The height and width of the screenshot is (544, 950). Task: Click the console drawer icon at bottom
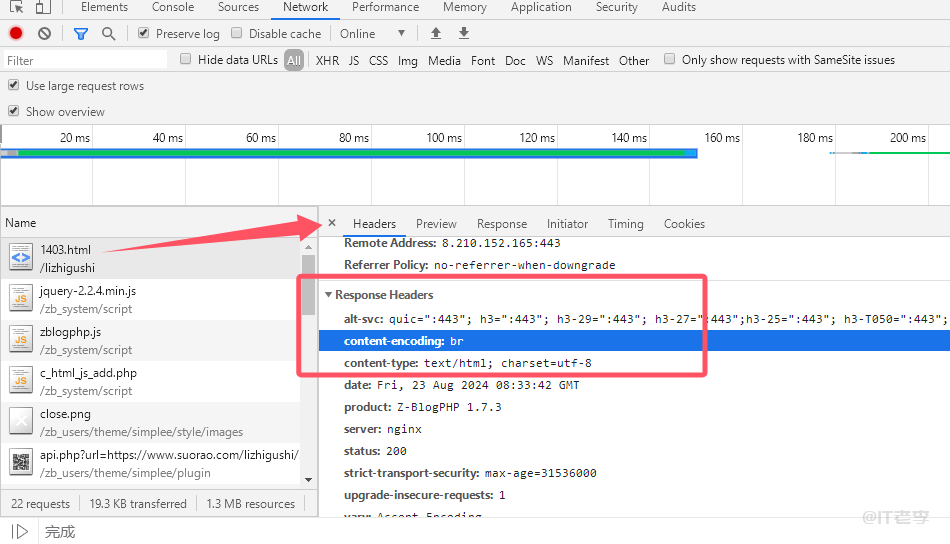coord(20,531)
